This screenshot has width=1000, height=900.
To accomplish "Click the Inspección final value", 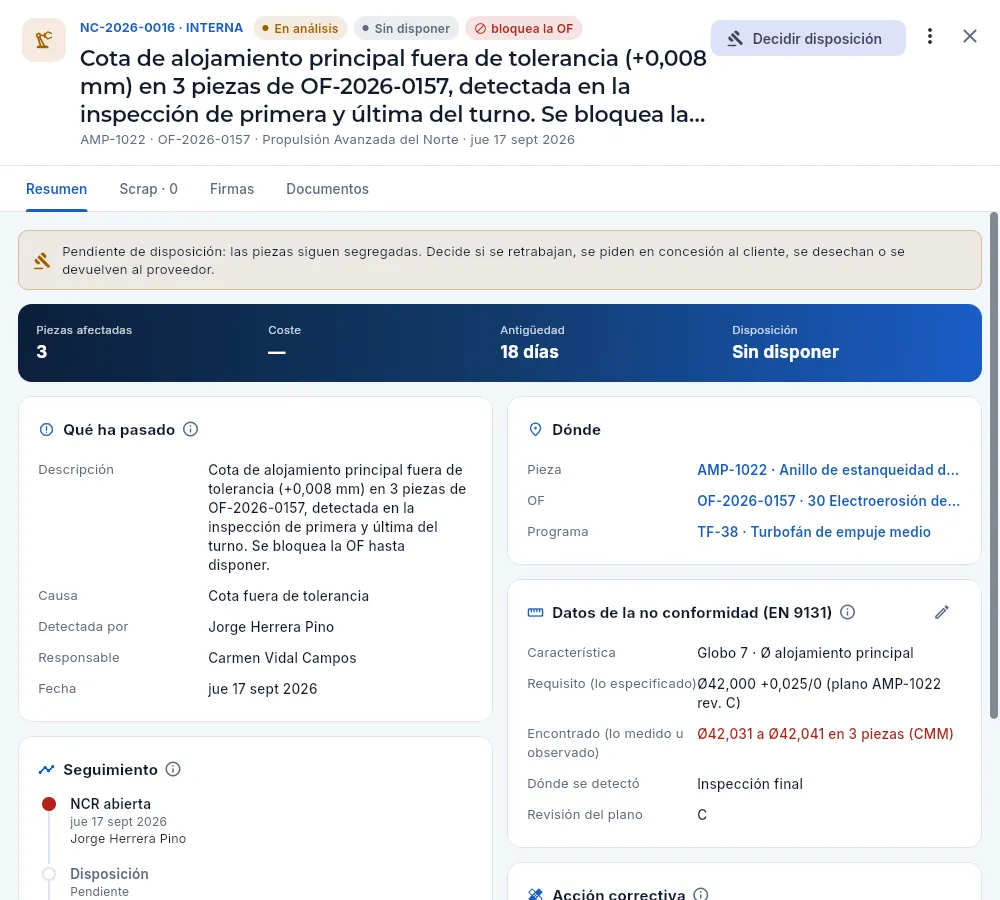I will 750,784.
